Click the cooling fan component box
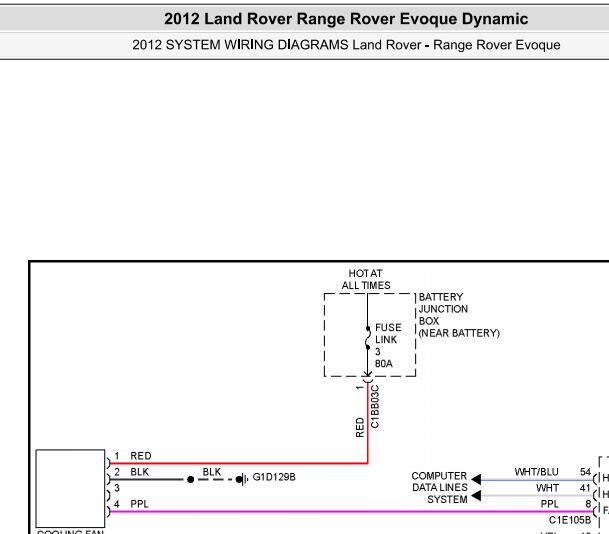This screenshot has height=534, width=609. [x=70, y=488]
